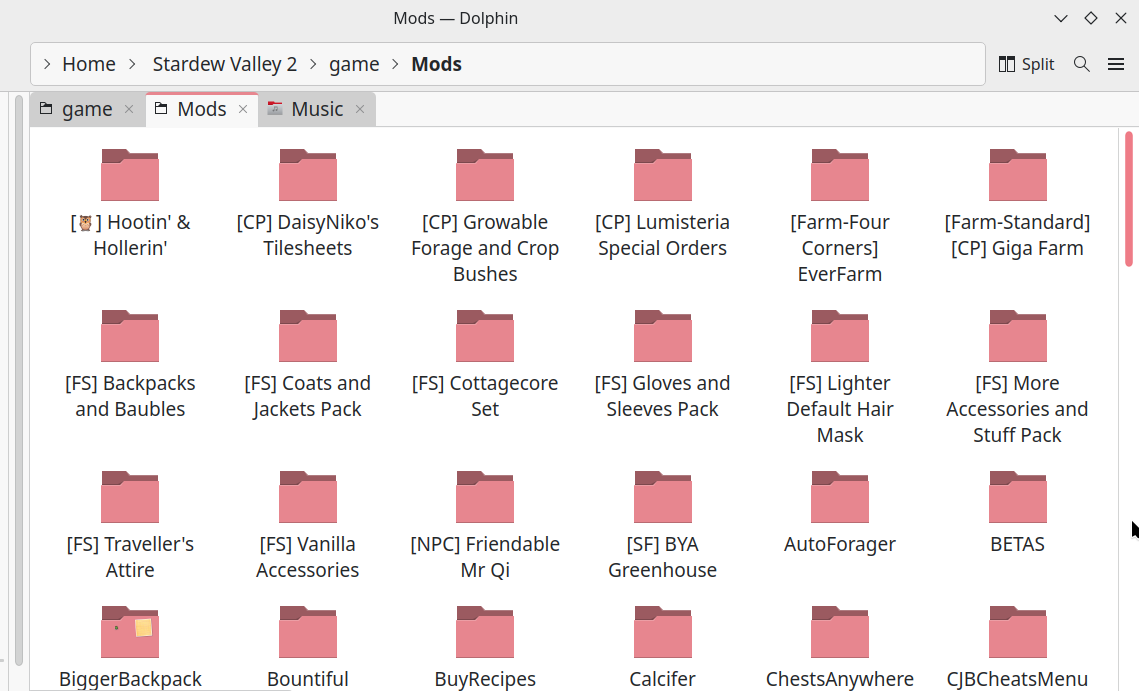Expand the chevron between Home and Stardew Valley 2
Screen dimensions: 1139x691
[132, 64]
